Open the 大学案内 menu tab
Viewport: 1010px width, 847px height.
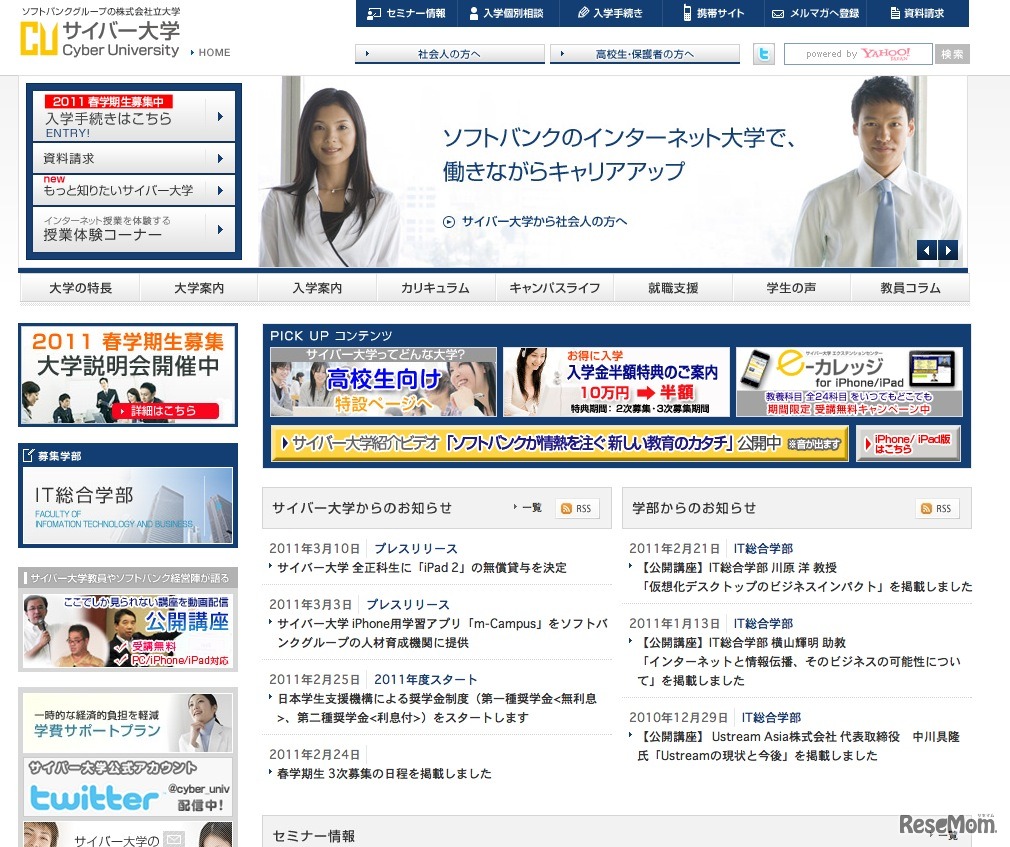[x=199, y=288]
